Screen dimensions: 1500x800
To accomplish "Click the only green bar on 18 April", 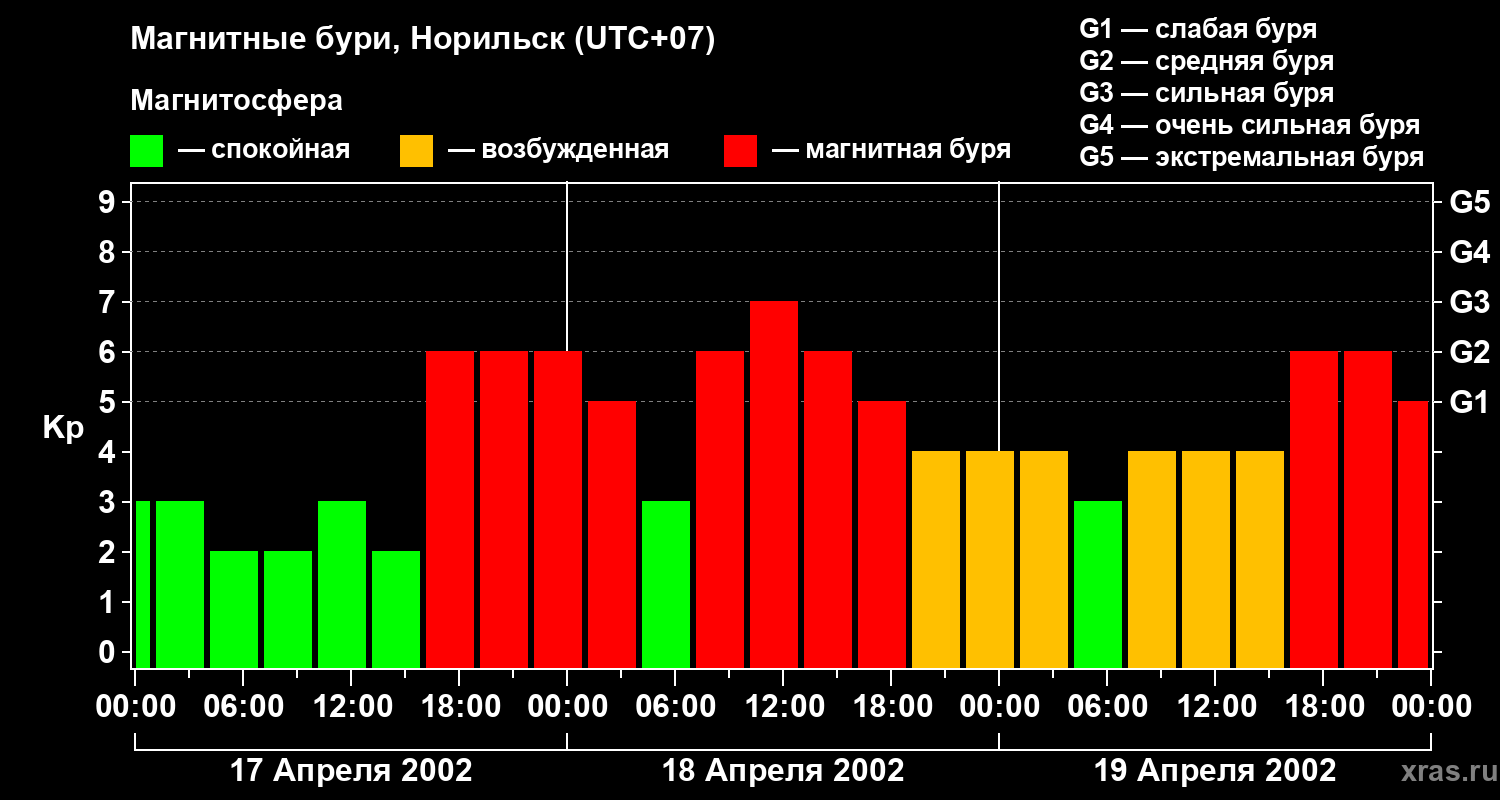I will (666, 584).
